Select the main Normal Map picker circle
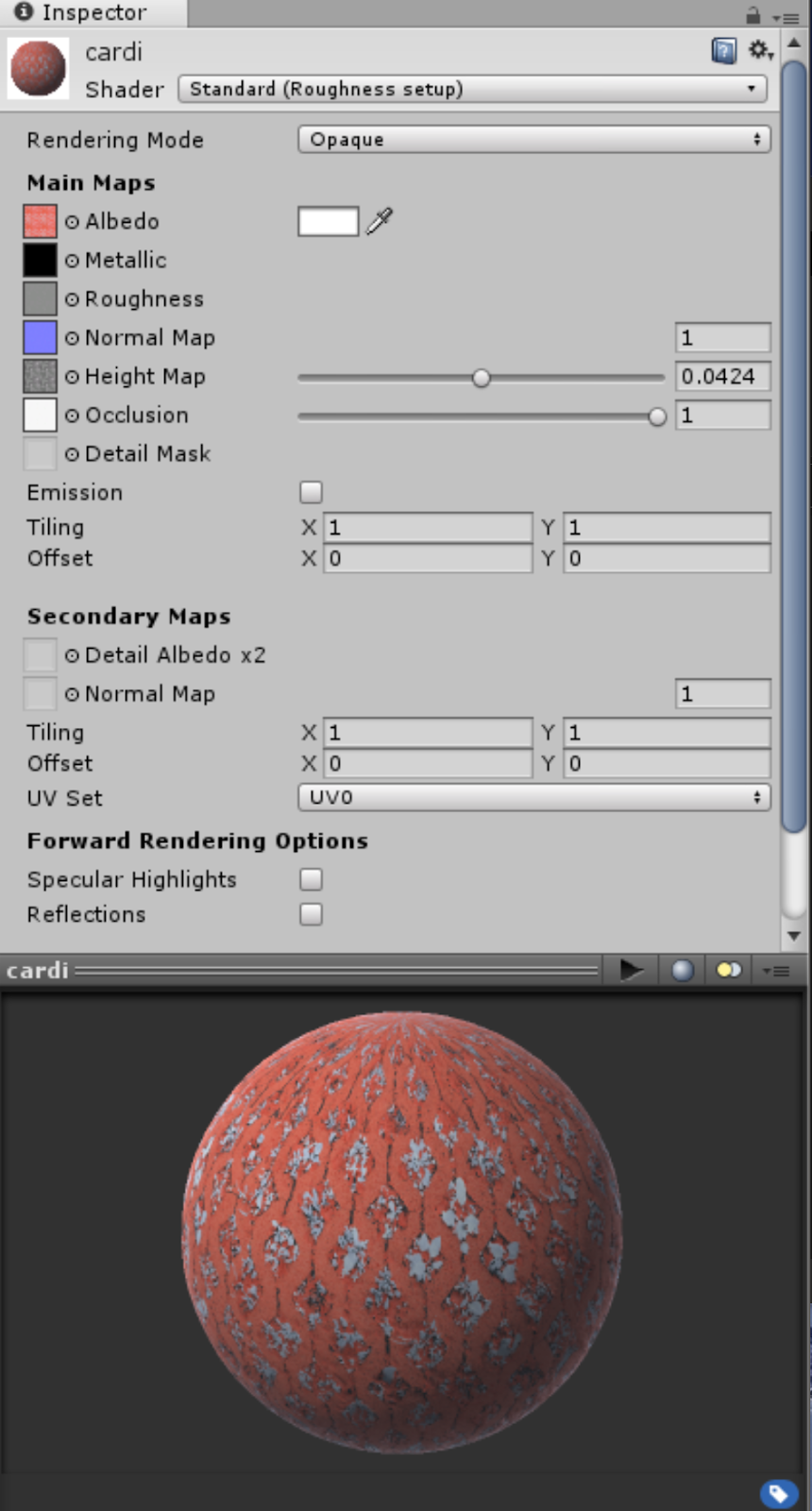Screen dimensions: 812x1511 point(73,338)
